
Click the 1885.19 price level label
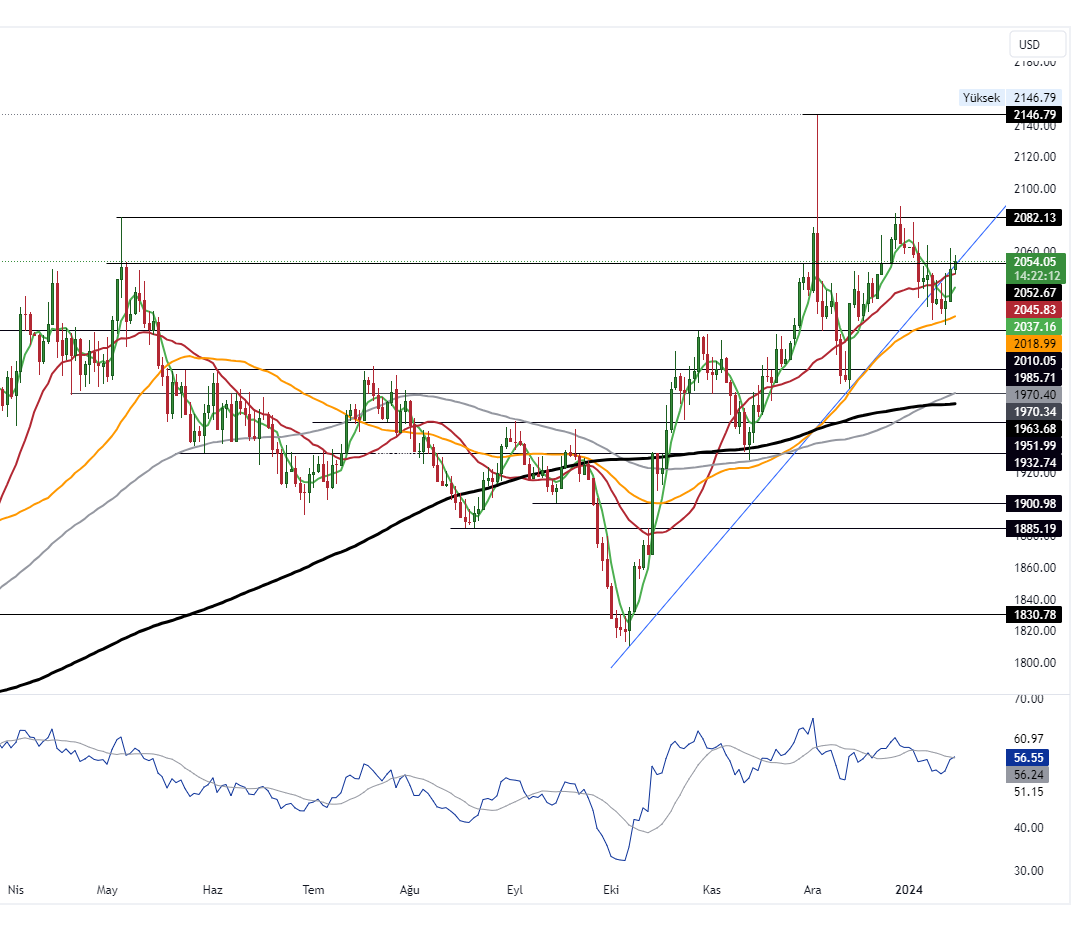1034,528
